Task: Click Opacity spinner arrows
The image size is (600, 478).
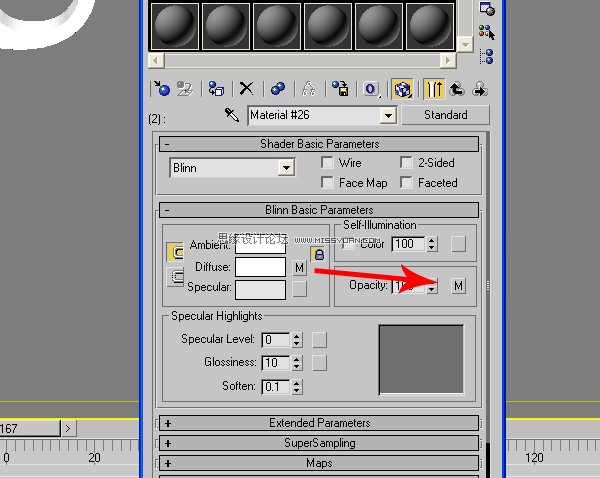Action: tap(432, 286)
